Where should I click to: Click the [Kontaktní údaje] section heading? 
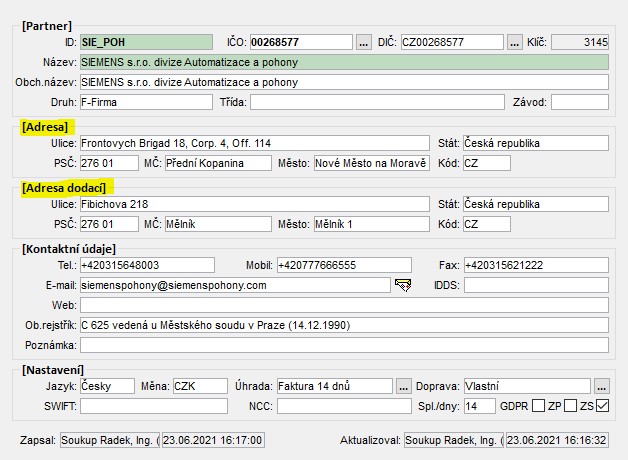click(x=69, y=249)
